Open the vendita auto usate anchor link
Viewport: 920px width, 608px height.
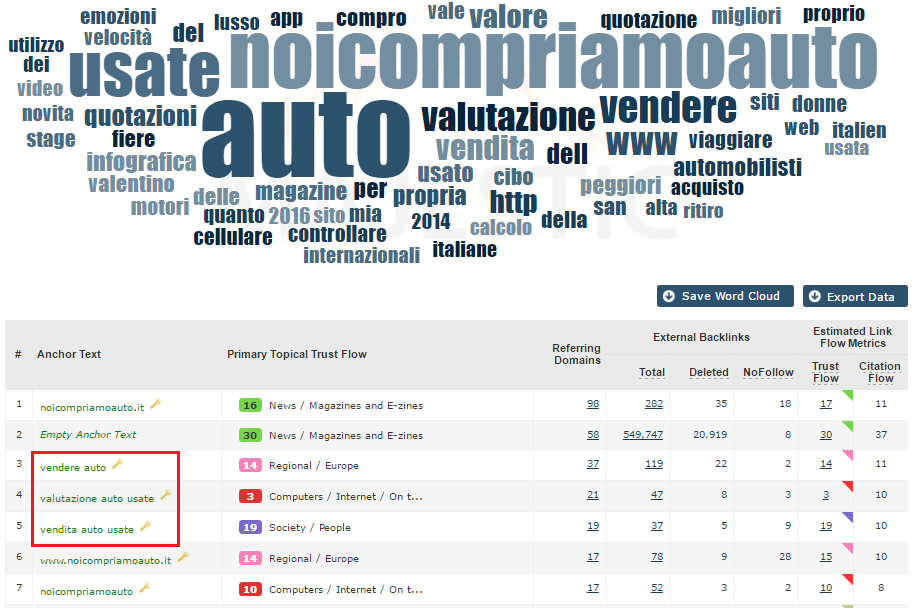coord(87,529)
